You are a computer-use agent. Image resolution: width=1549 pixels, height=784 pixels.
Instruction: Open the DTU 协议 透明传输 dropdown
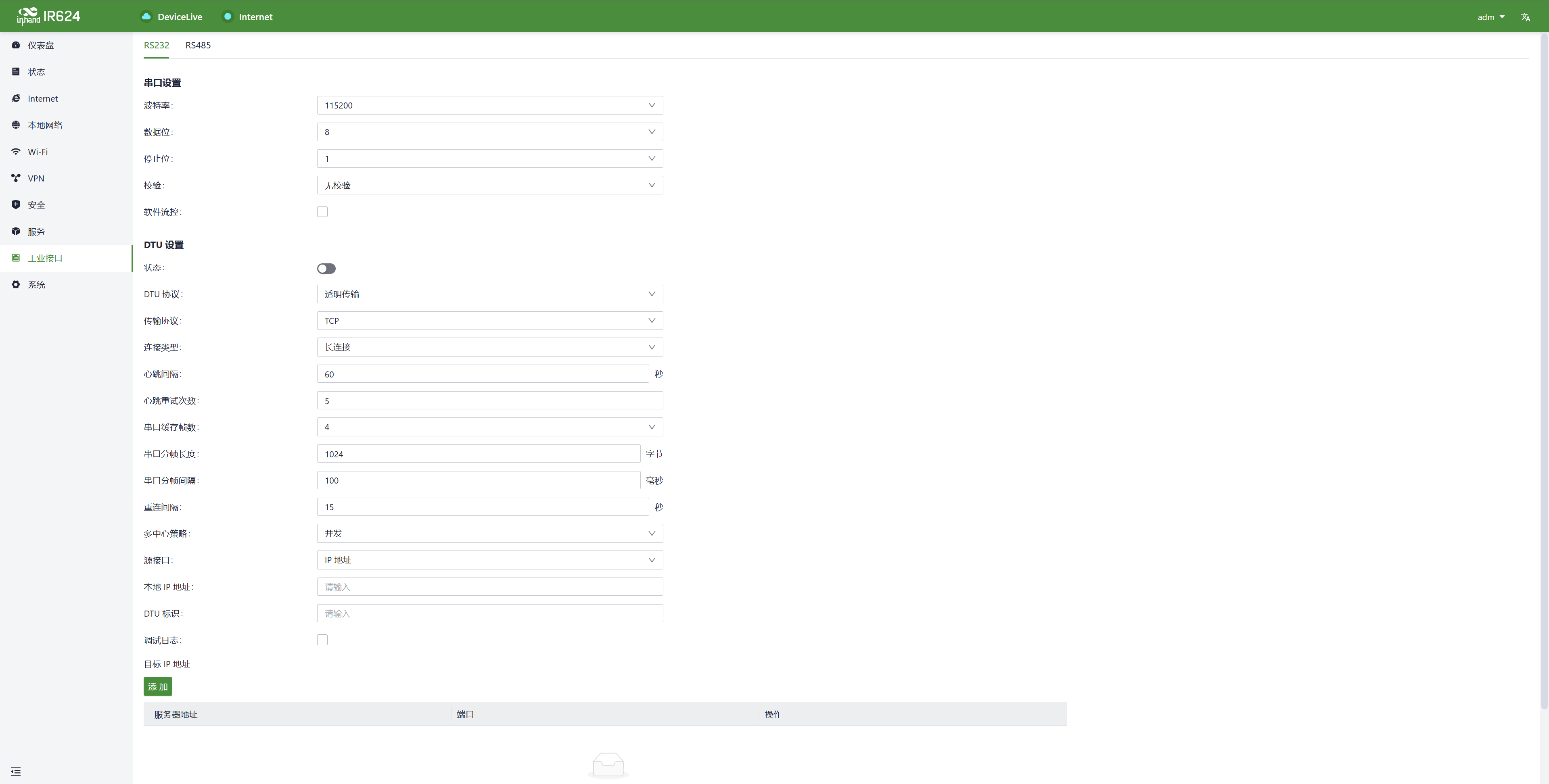click(x=489, y=294)
